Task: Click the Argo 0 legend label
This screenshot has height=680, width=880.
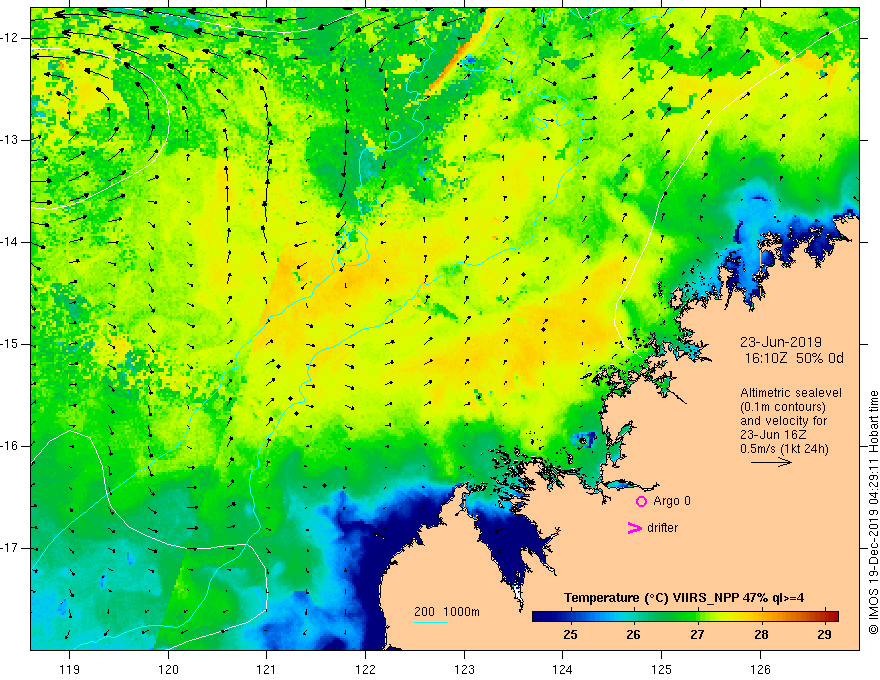Action: [672, 501]
